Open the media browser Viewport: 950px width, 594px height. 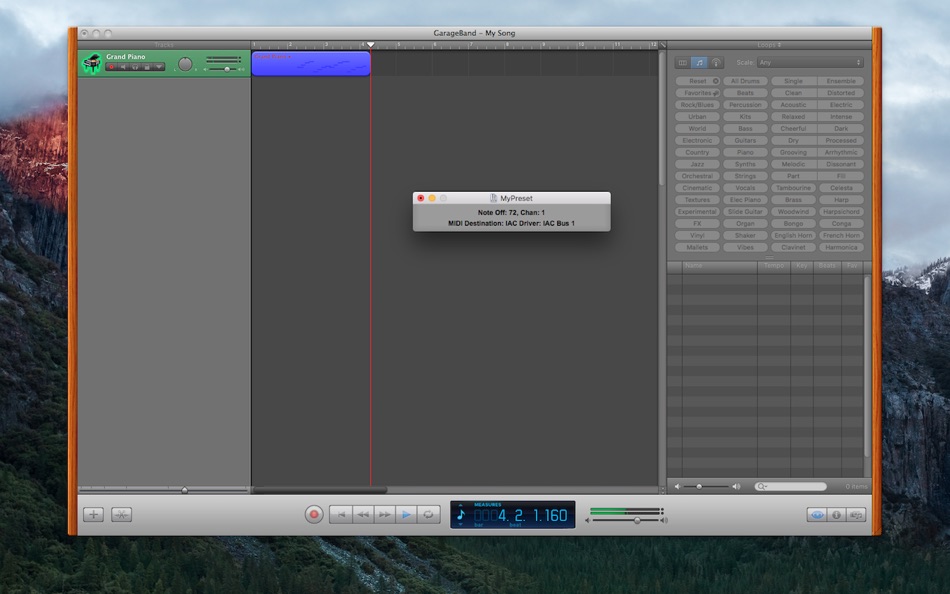click(855, 515)
